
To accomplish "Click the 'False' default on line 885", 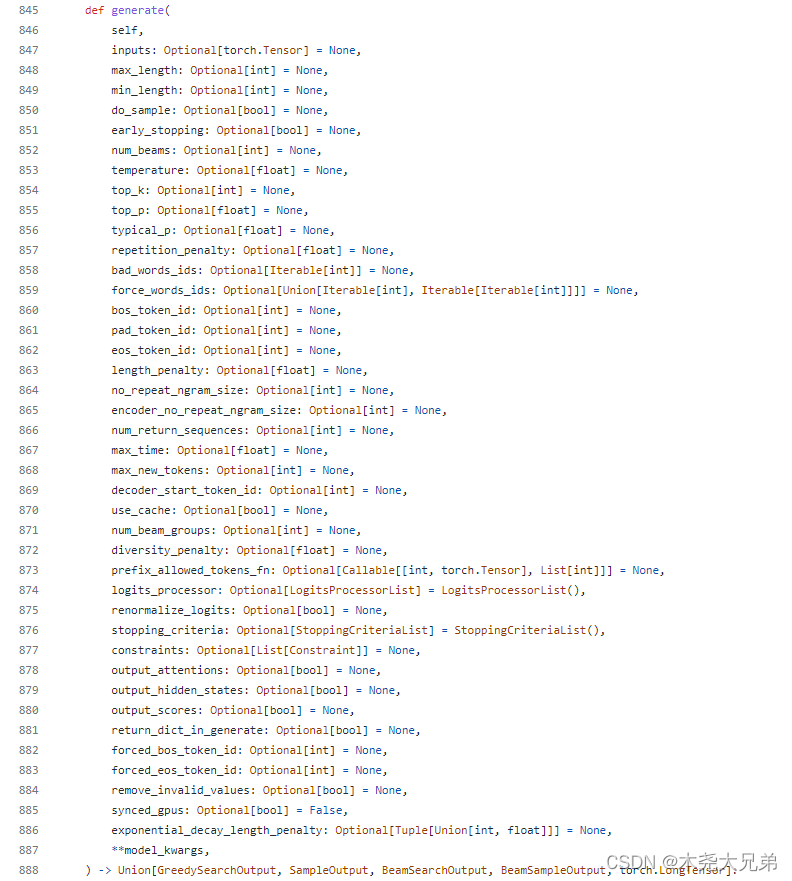I will tap(326, 810).
